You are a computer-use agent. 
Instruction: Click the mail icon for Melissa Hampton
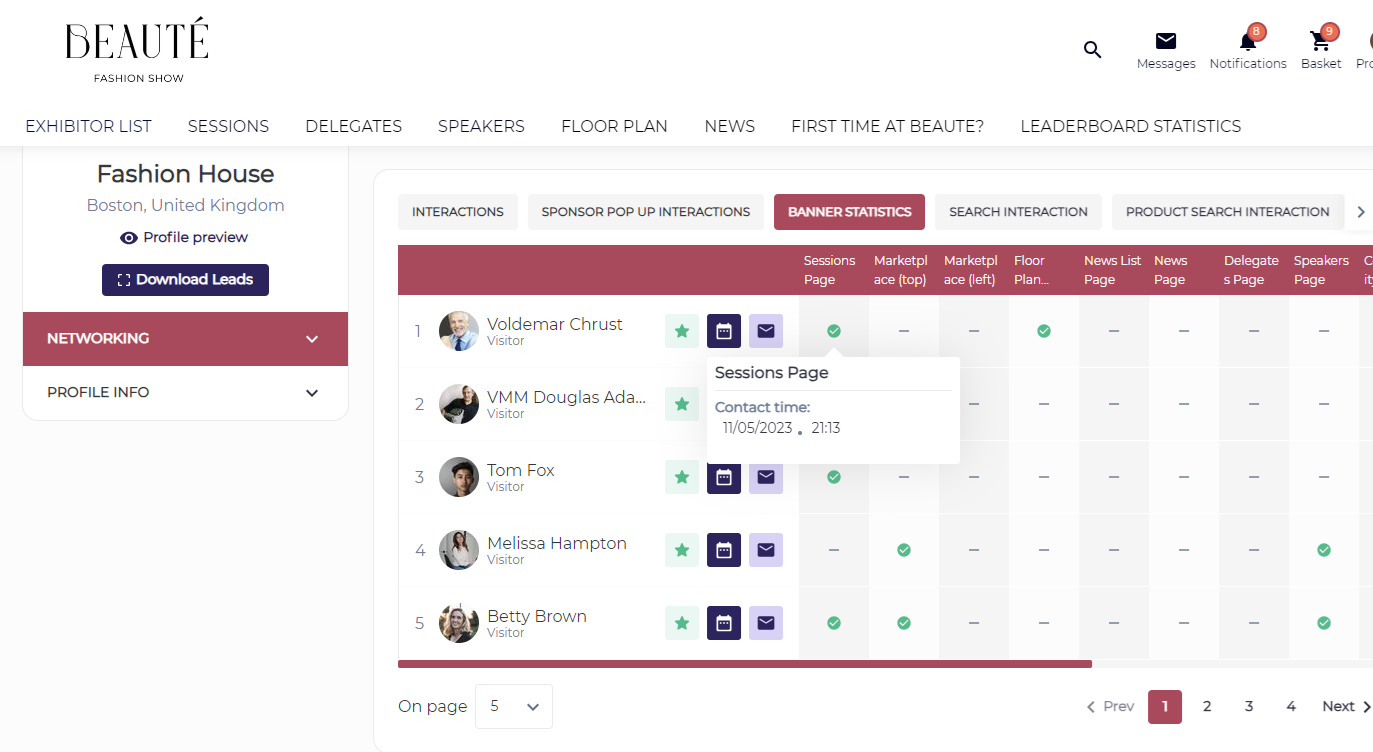766,550
